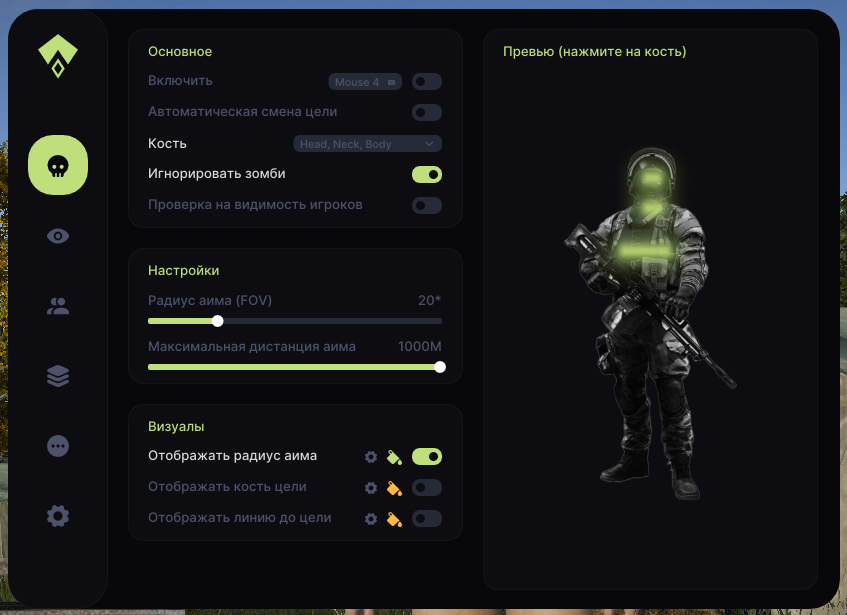Expand the Кость dropdown showing Head, Neck, Body

[367, 144]
